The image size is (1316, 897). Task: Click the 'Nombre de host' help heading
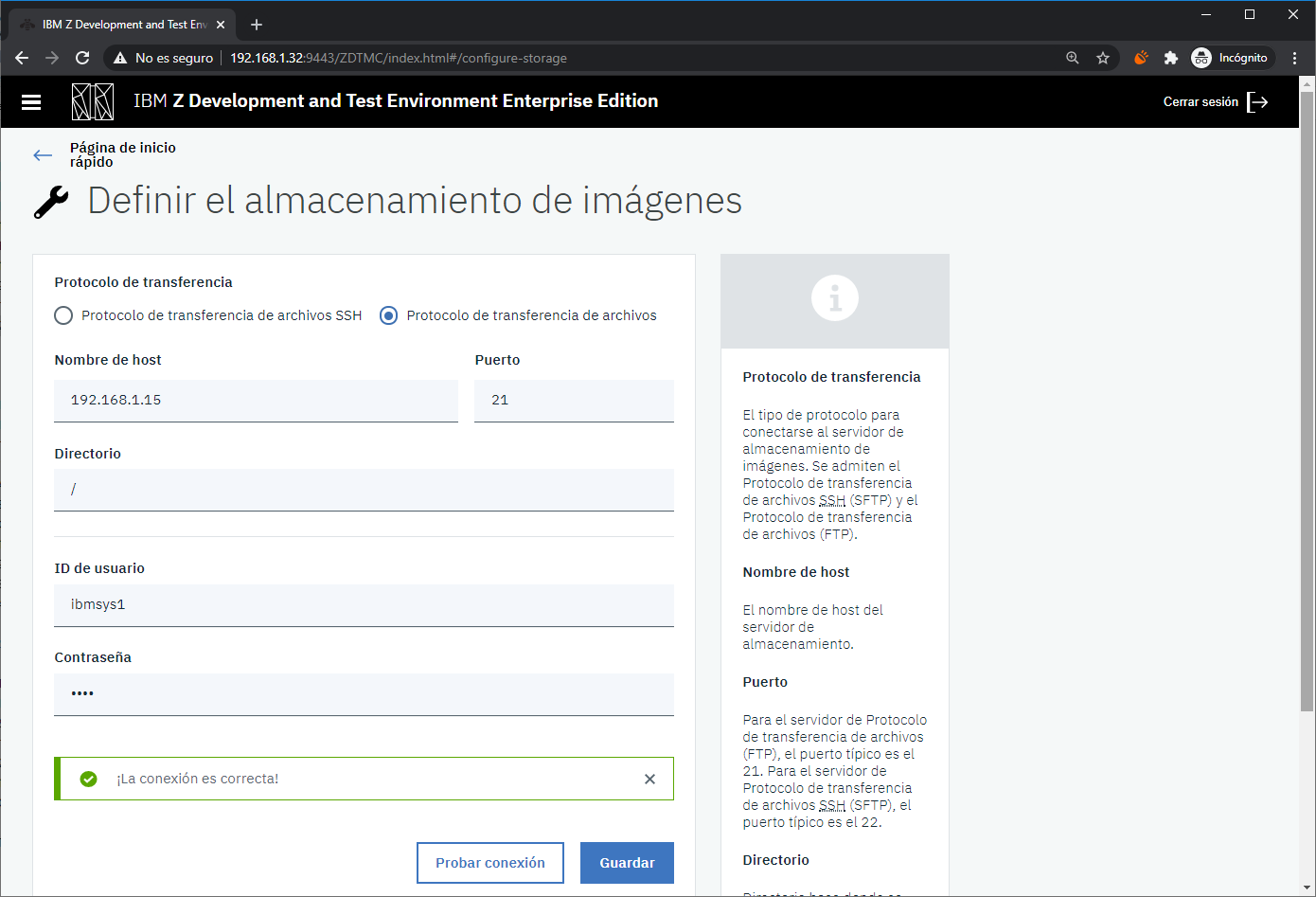click(796, 572)
